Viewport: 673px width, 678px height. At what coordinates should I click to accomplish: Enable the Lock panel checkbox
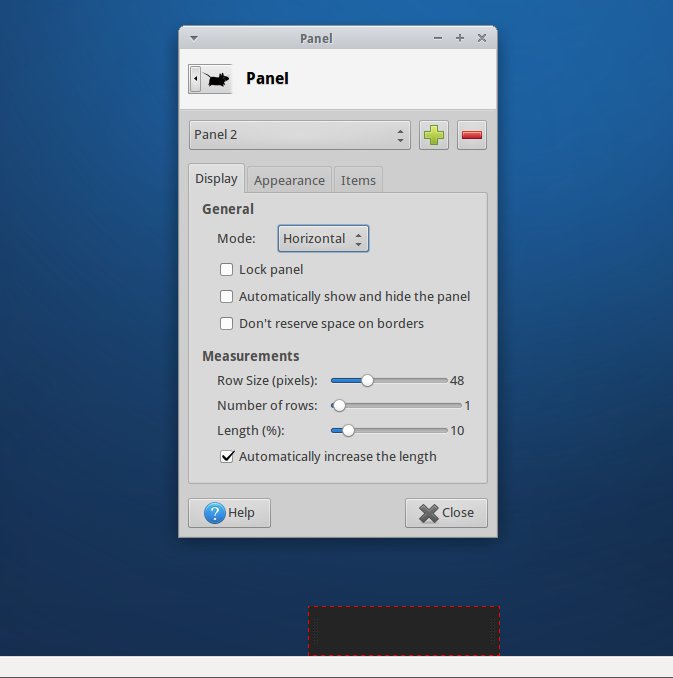tap(226, 269)
